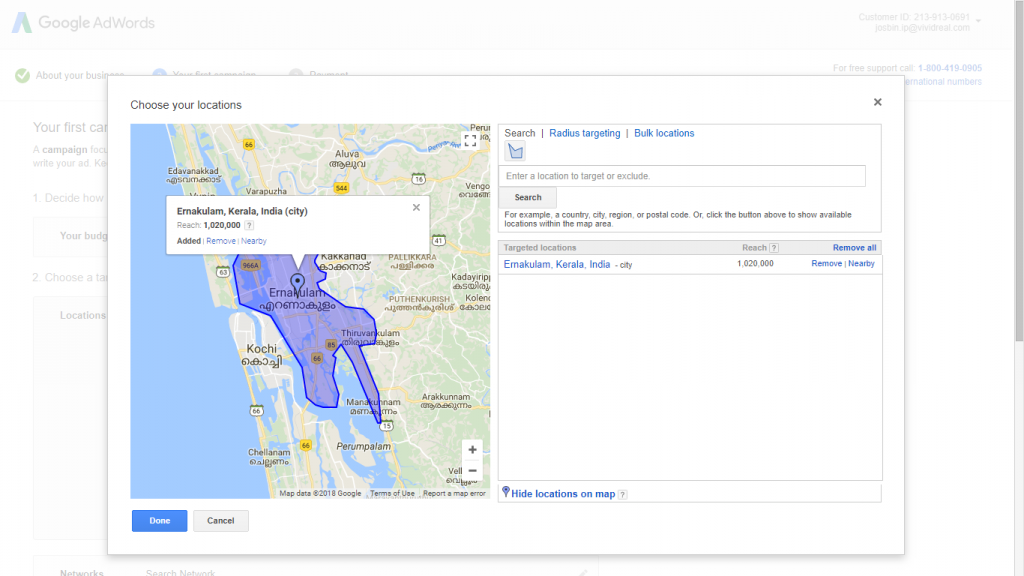Click the location search input field
This screenshot has height=576, width=1024.
(x=682, y=176)
